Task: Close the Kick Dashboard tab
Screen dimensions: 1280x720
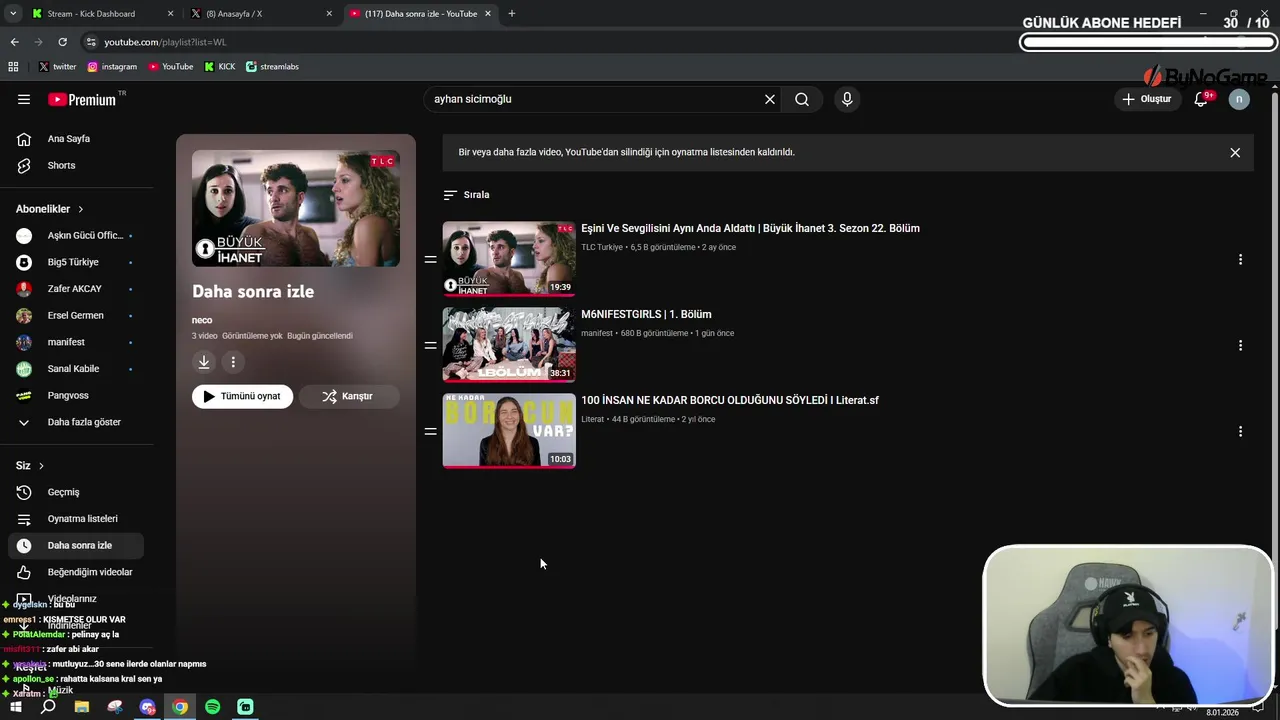Action: tap(170, 14)
